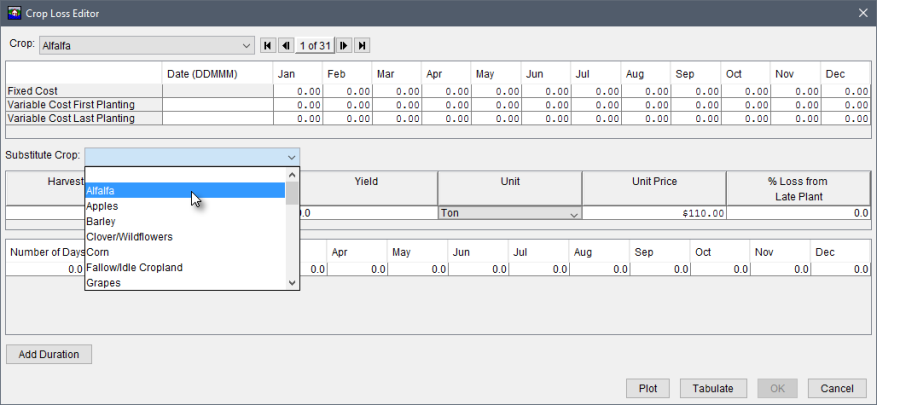The height and width of the screenshot is (405, 900).
Task: Advance to the next crop record
Action: 343,45
